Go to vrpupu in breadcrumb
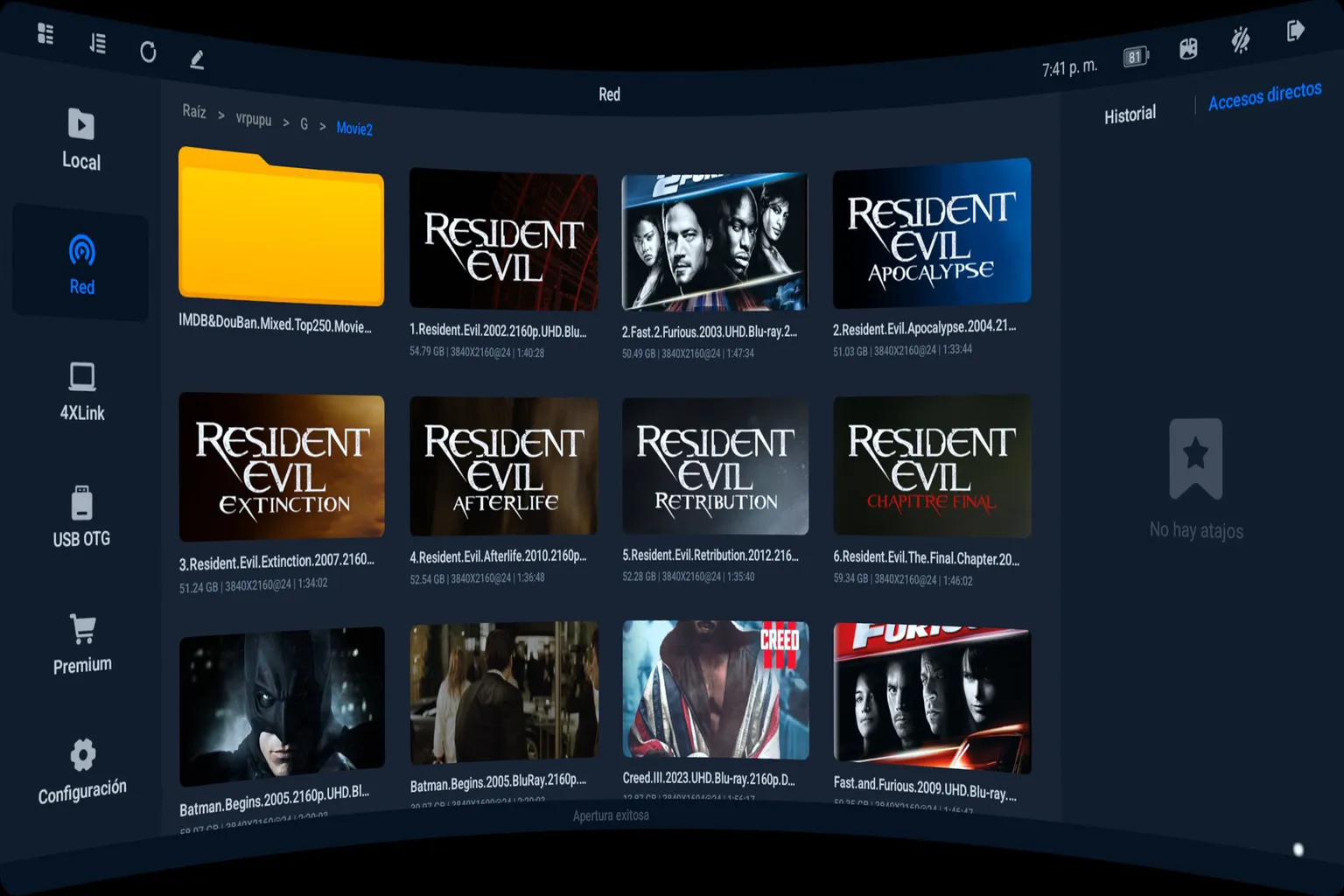Screen dimensions: 1344x896 point(254,118)
